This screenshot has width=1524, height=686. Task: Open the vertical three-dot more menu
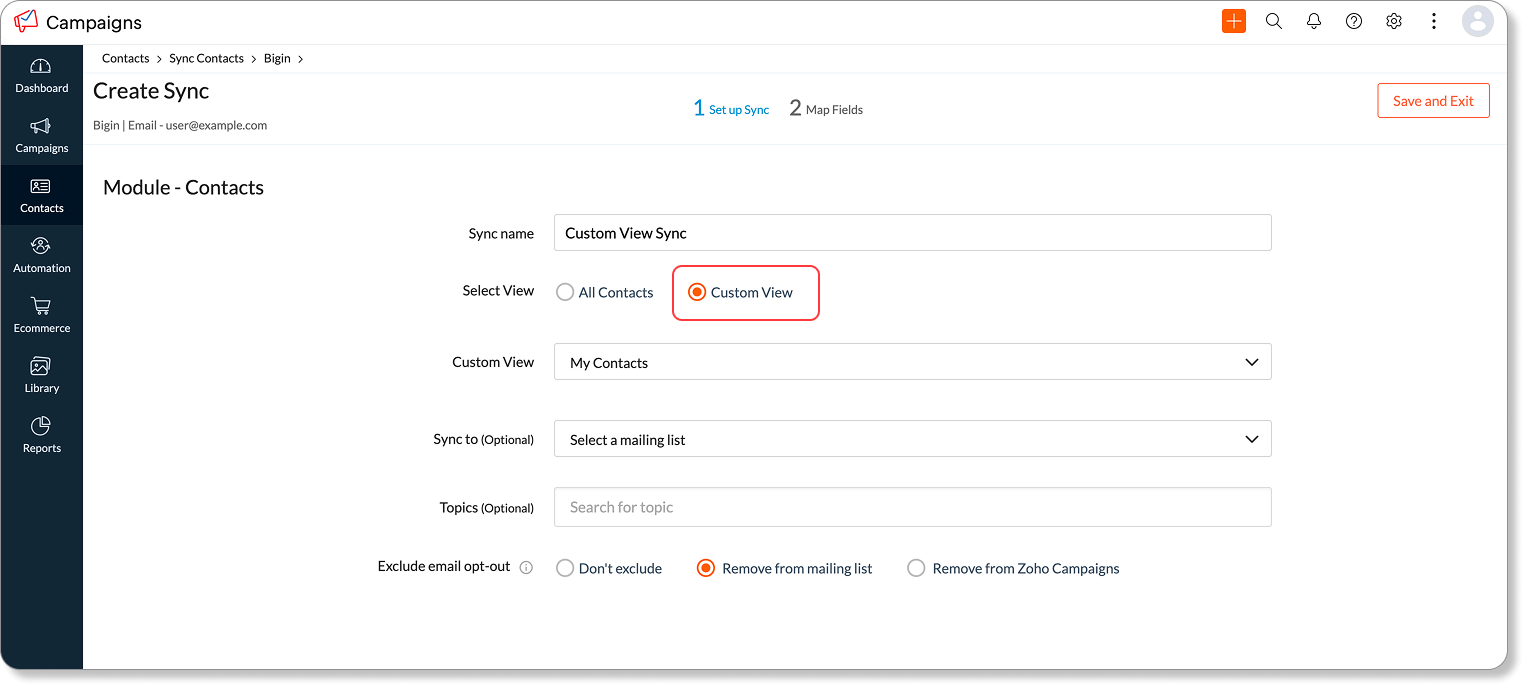point(1434,21)
